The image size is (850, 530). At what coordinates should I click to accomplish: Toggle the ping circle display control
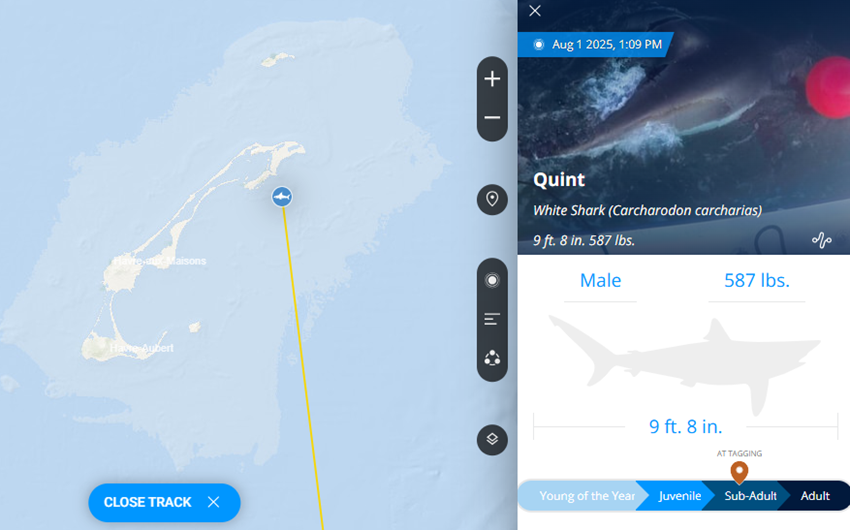coord(492,280)
